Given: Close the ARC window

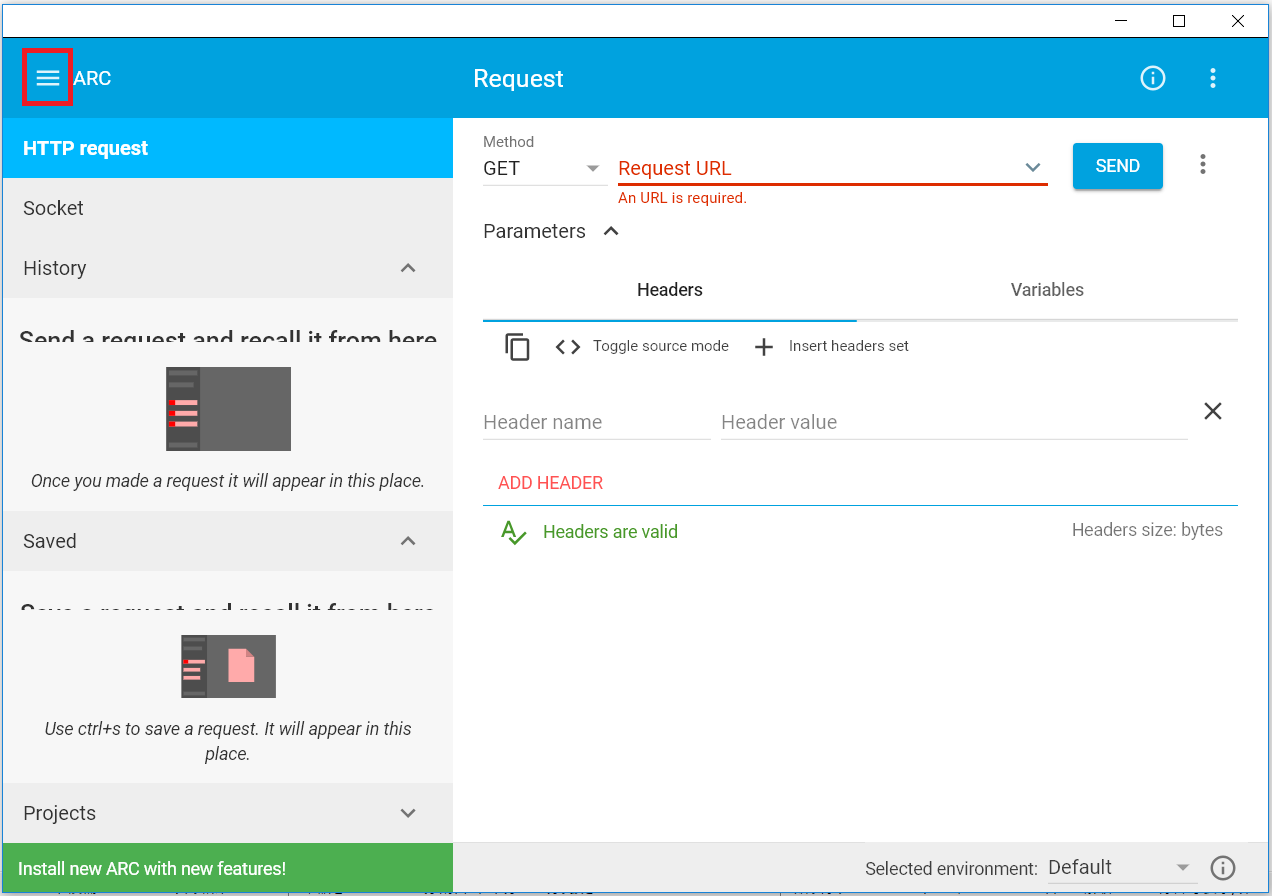Looking at the screenshot, I should pyautogui.click(x=1238, y=21).
